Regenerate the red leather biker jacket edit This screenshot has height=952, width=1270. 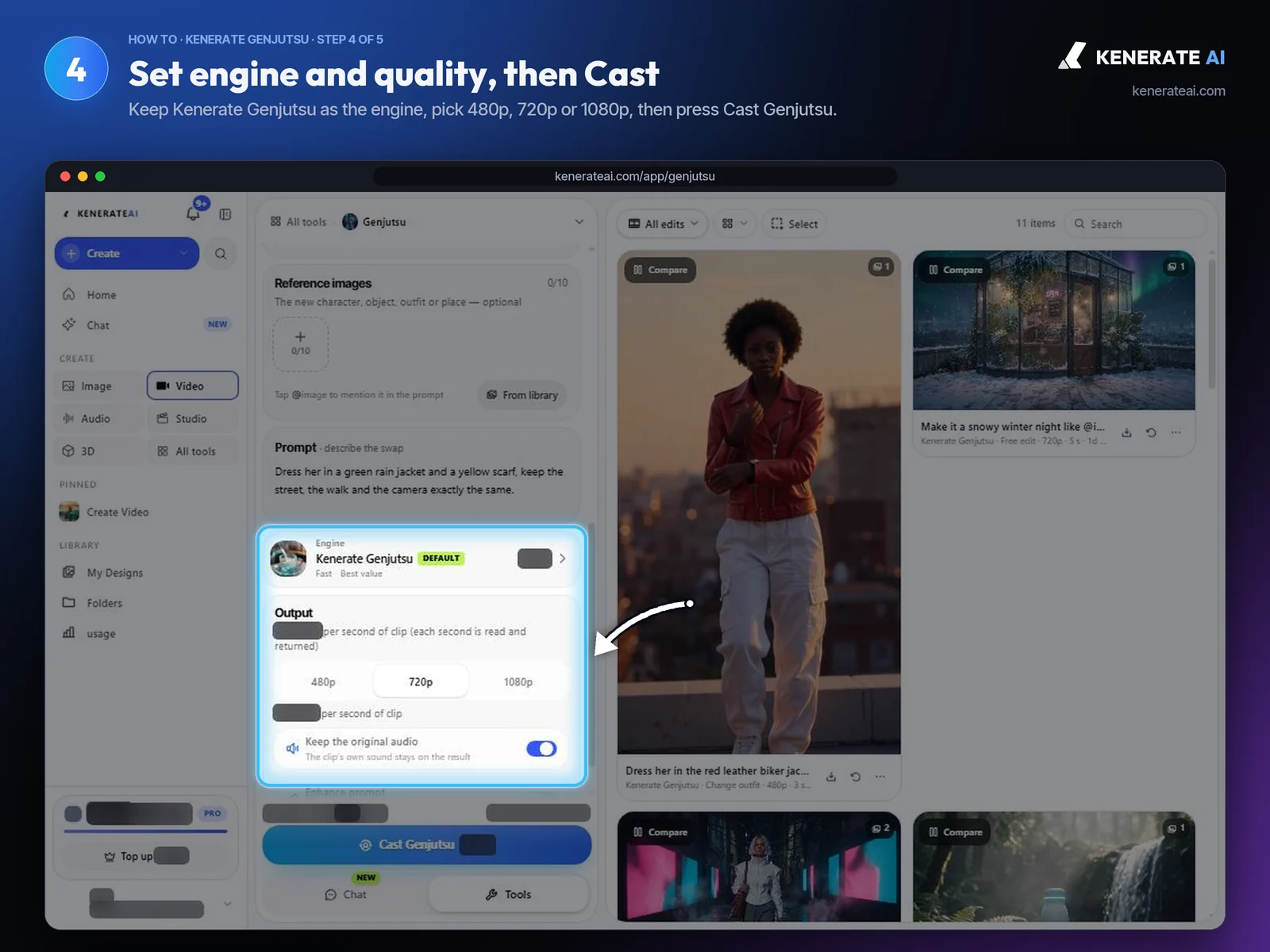856,777
